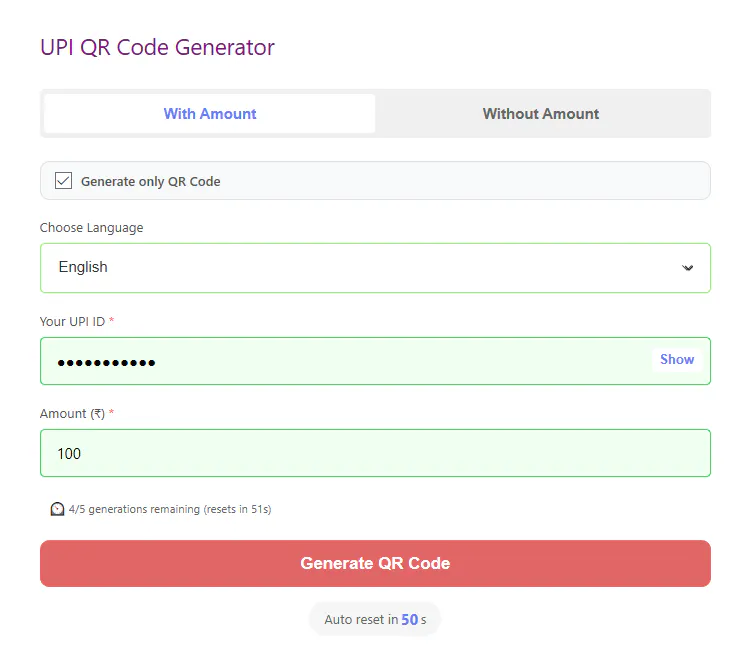Image resolution: width=752 pixels, height=665 pixels.
Task: Switch to the With Amount tab
Action: click(210, 114)
